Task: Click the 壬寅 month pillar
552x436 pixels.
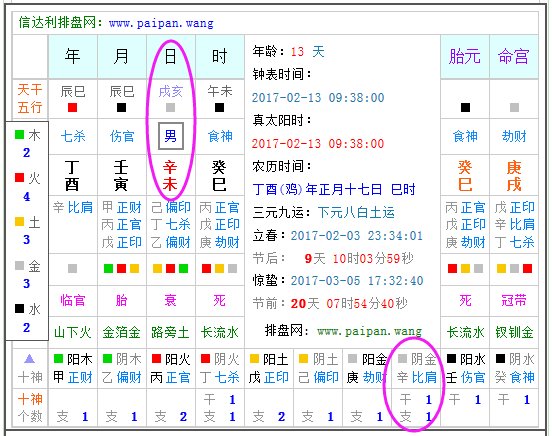Action: [x=121, y=175]
